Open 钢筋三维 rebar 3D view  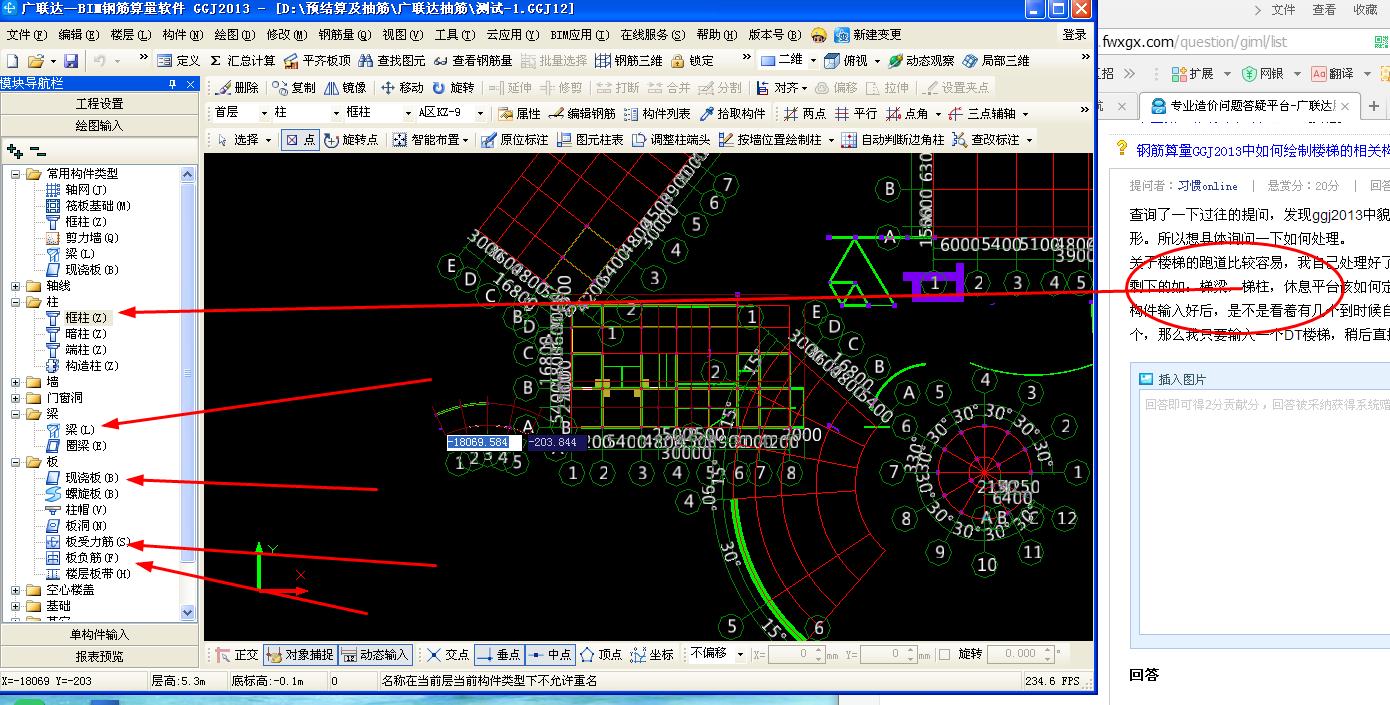pos(628,61)
